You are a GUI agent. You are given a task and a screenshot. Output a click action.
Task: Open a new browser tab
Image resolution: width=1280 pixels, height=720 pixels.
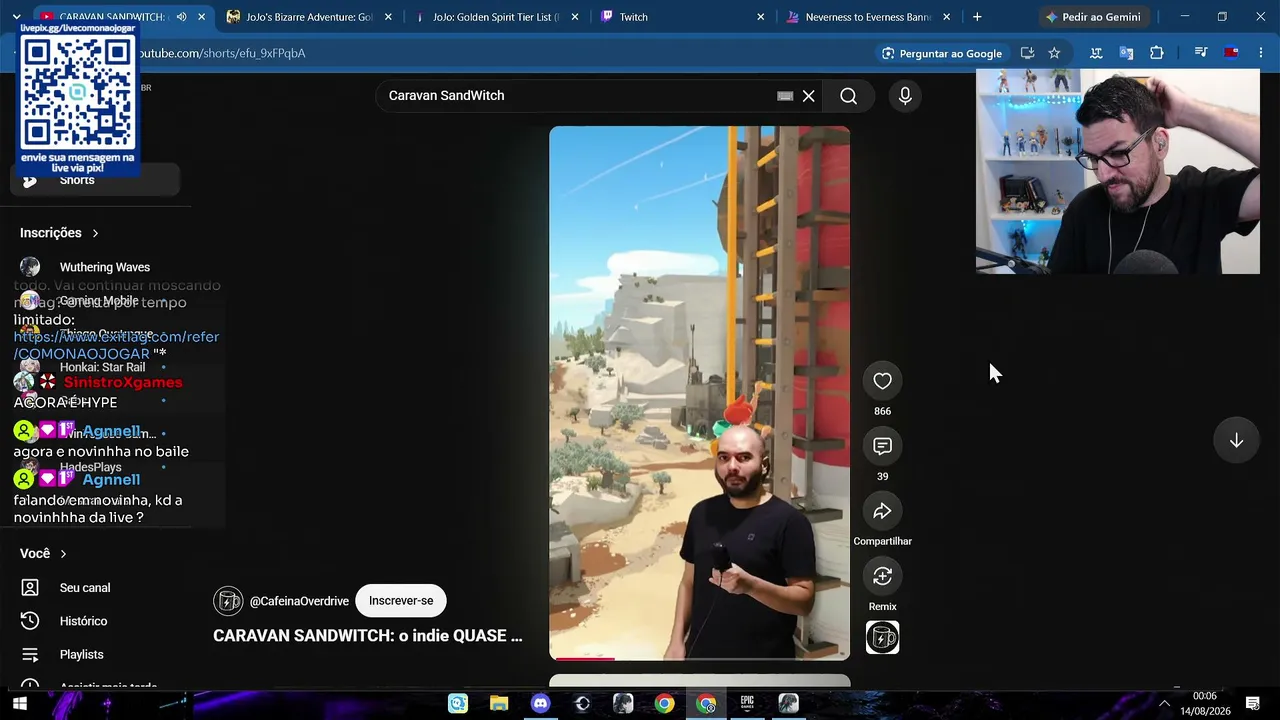pyautogui.click(x=977, y=17)
